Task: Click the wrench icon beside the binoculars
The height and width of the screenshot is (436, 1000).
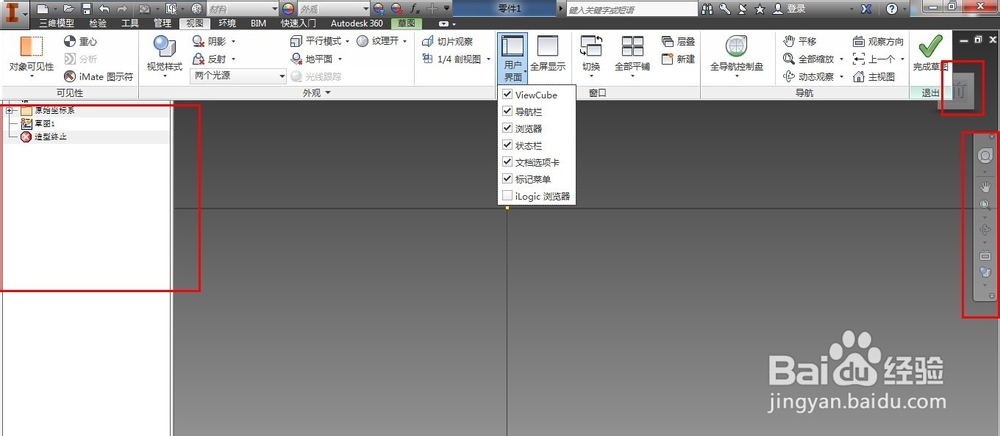Action: (724, 9)
